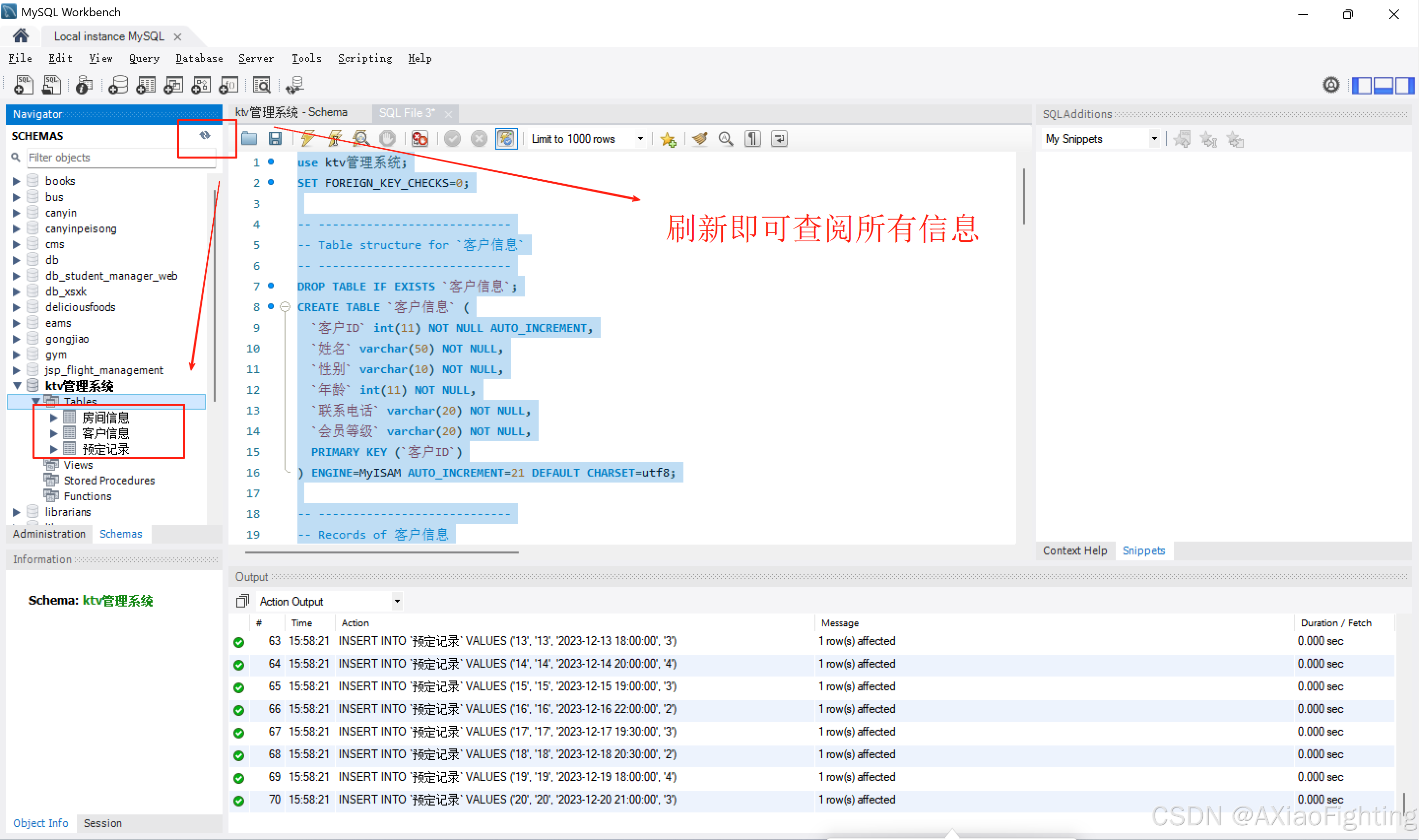Switch to the Administration tab

click(x=49, y=534)
